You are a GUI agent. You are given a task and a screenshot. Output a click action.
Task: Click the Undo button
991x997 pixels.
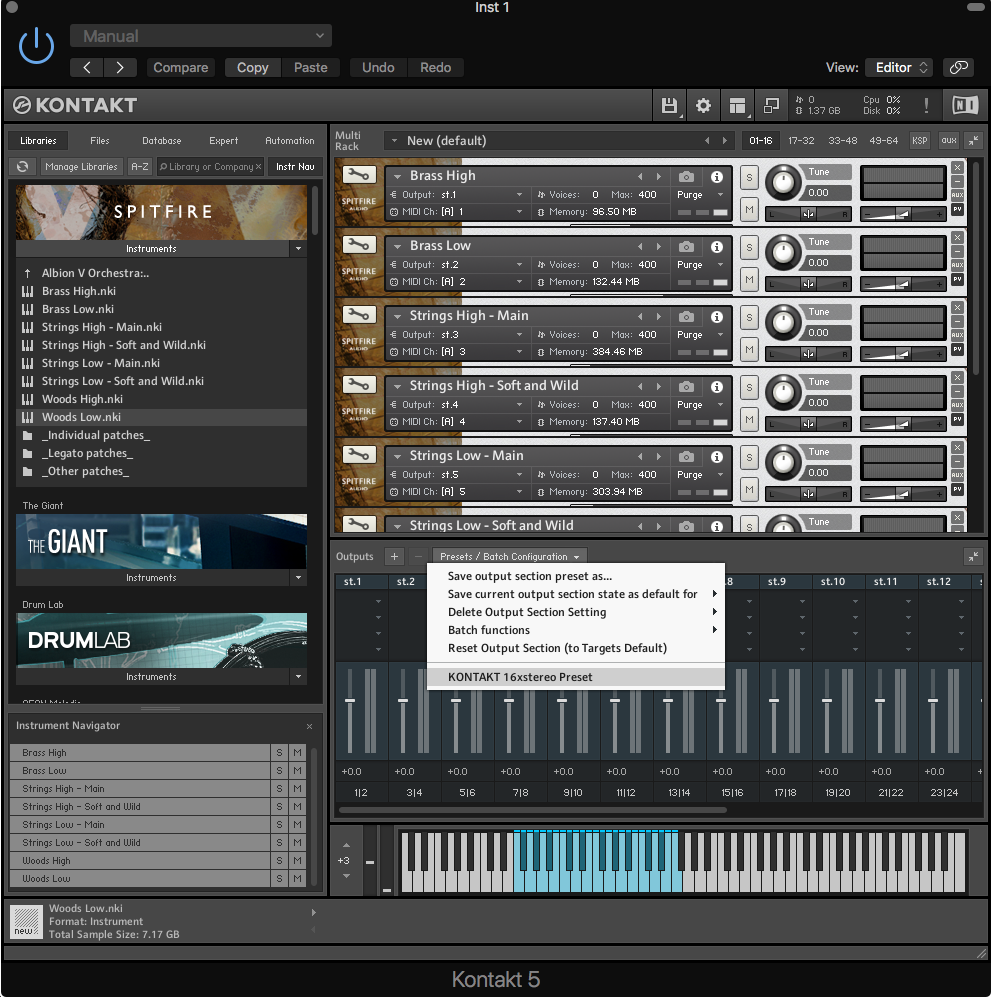tap(378, 67)
